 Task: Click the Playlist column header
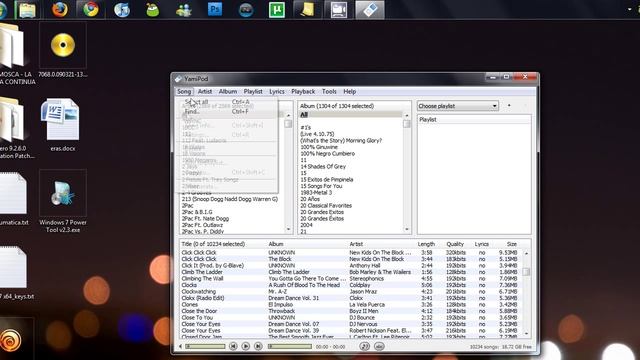click(474, 120)
